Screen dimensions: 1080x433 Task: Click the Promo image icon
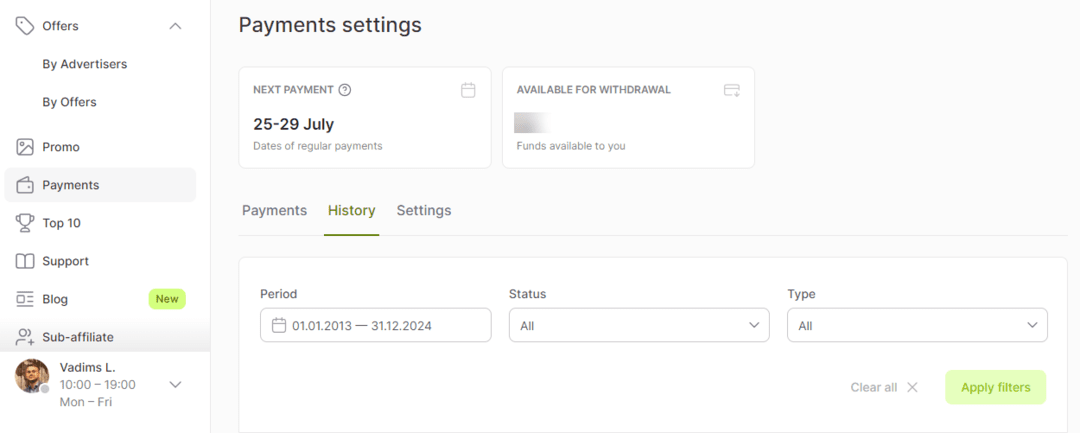pos(25,147)
